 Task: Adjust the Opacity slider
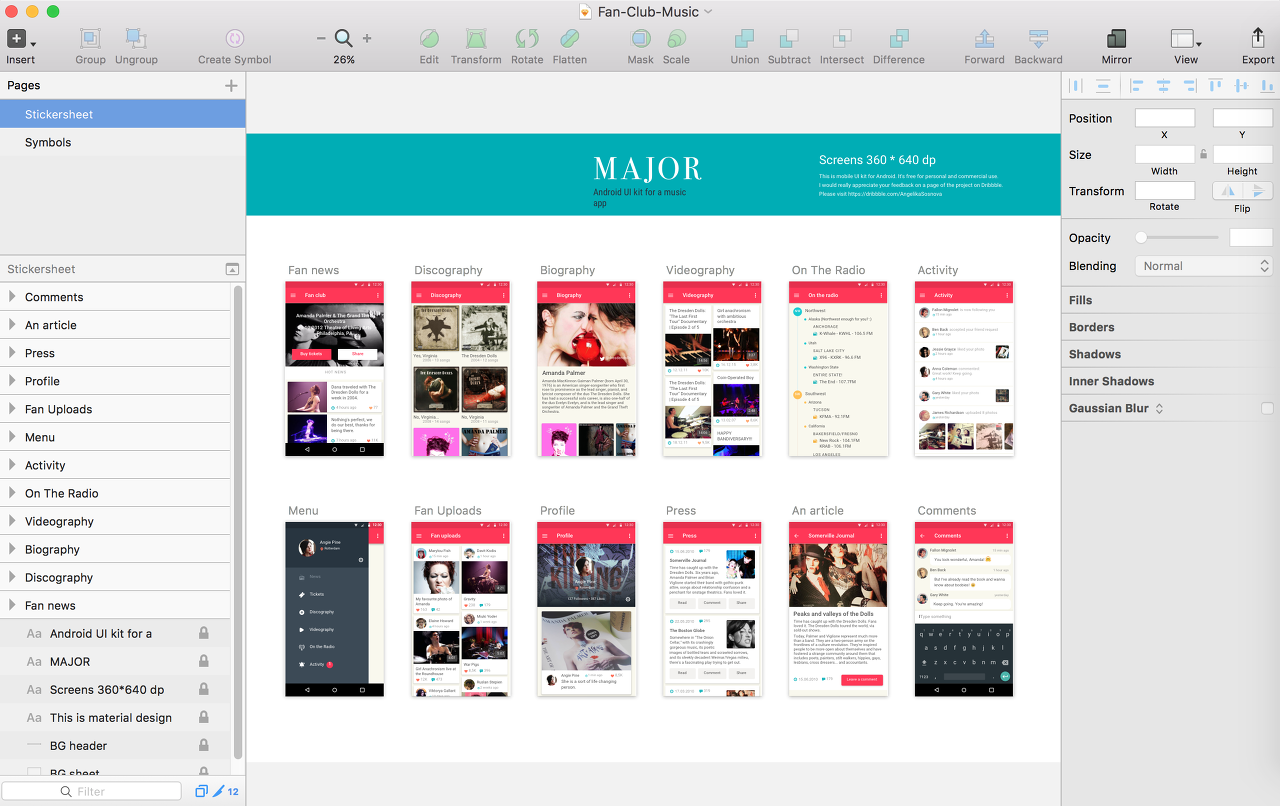tap(1177, 238)
